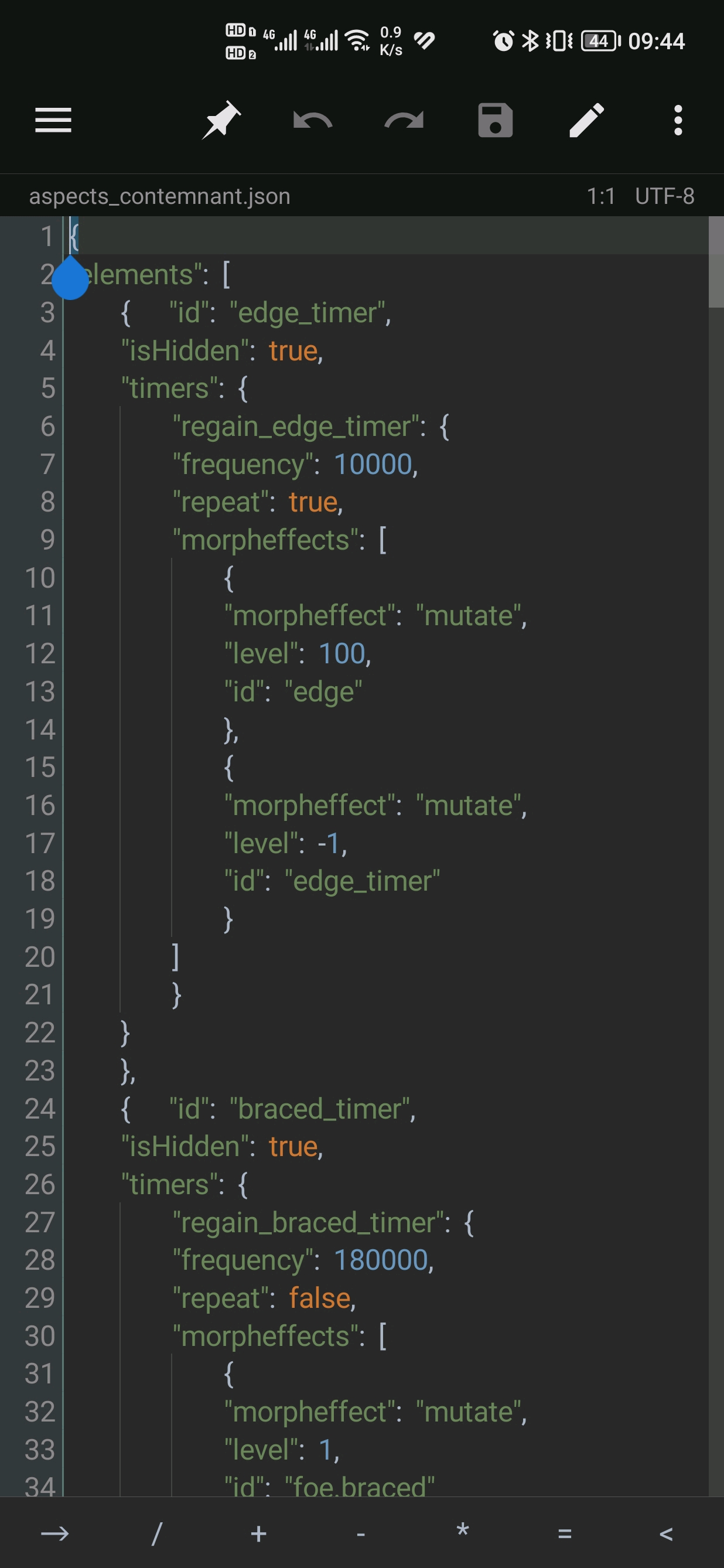Change the UTF-8 encoding setting
Image resolution: width=724 pixels, height=1568 pixels.
664,196
